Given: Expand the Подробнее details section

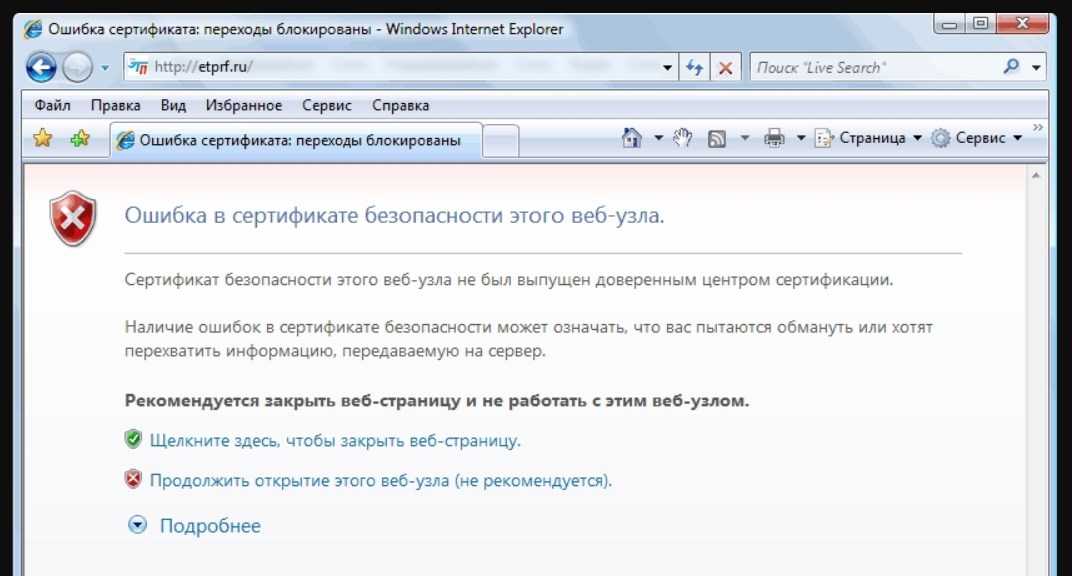Looking at the screenshot, I should [137, 525].
